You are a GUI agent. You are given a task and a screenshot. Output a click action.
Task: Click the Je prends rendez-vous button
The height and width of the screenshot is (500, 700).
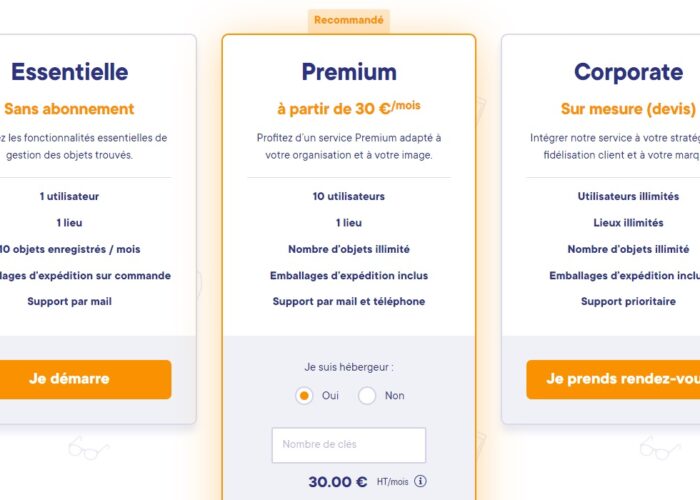tap(613, 379)
